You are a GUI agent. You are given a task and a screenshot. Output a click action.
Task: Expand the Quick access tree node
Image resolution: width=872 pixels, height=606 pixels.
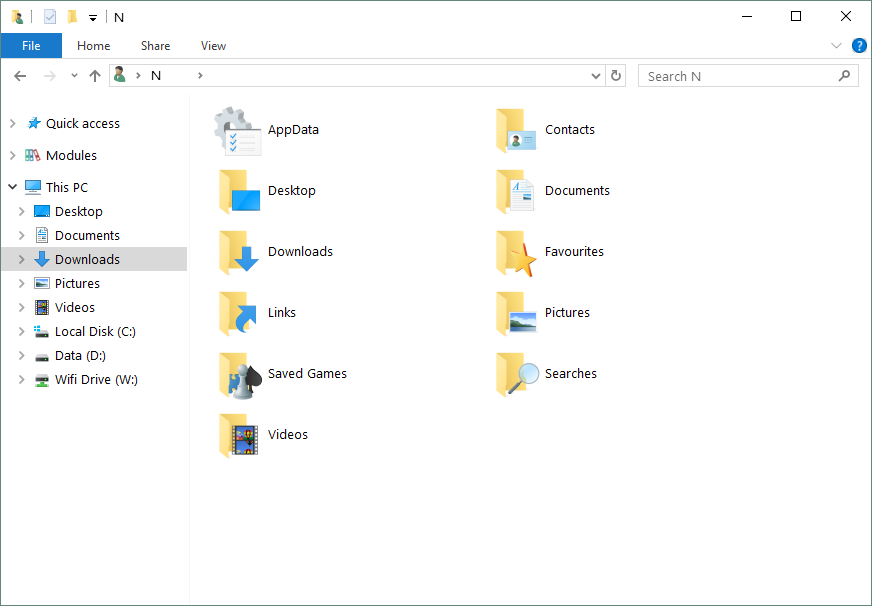click(x=13, y=123)
